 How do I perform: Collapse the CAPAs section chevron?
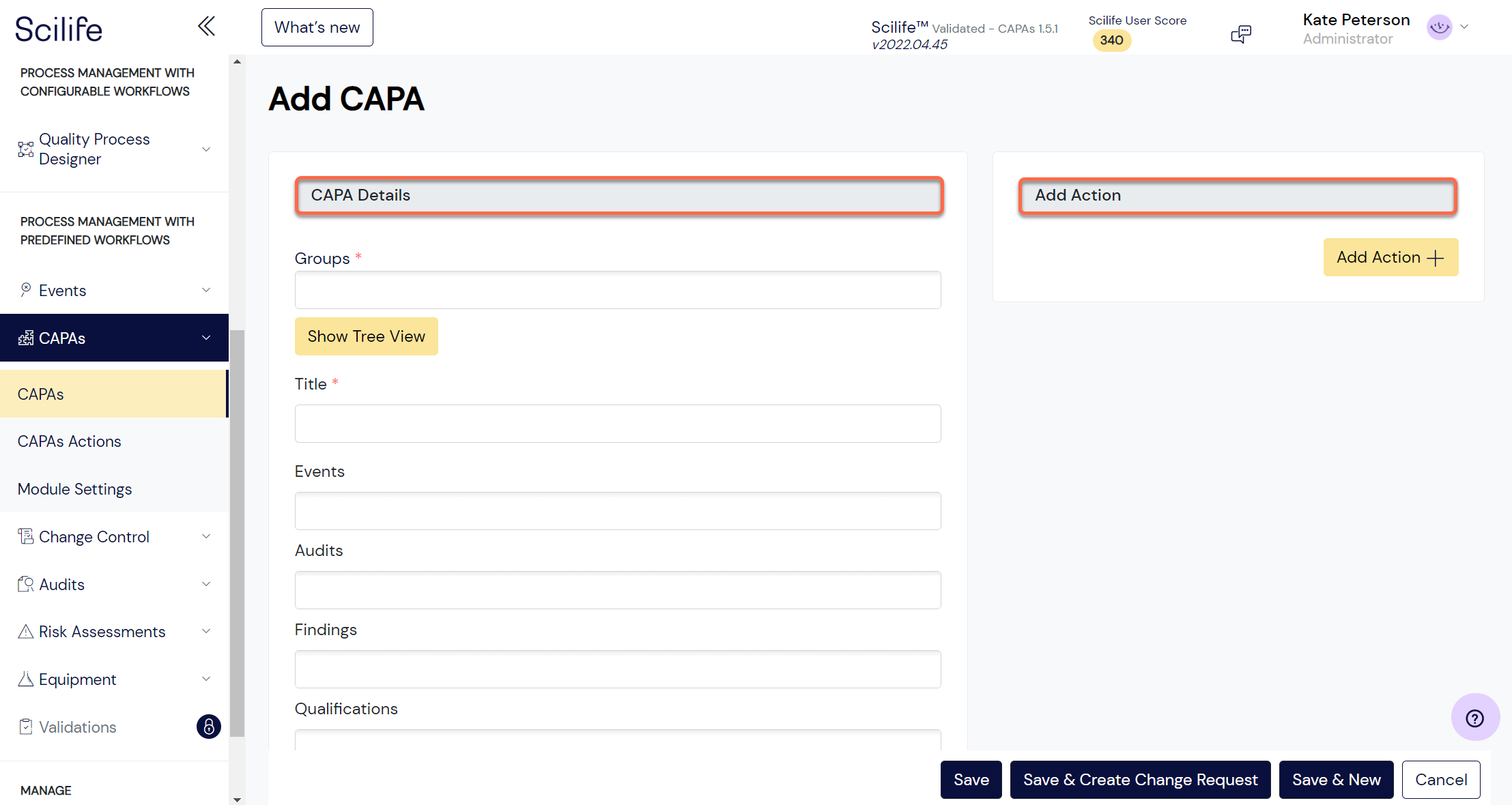(206, 338)
